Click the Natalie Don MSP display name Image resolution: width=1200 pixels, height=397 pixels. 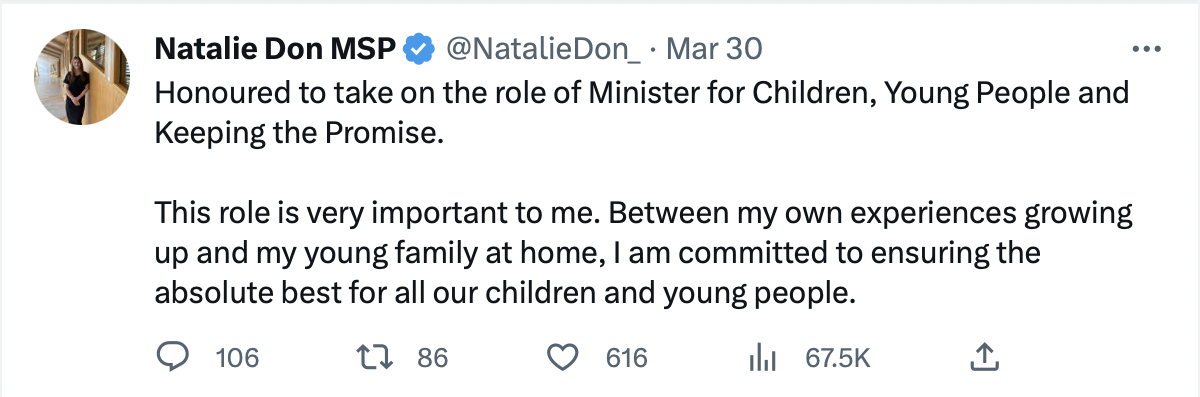coord(276,48)
